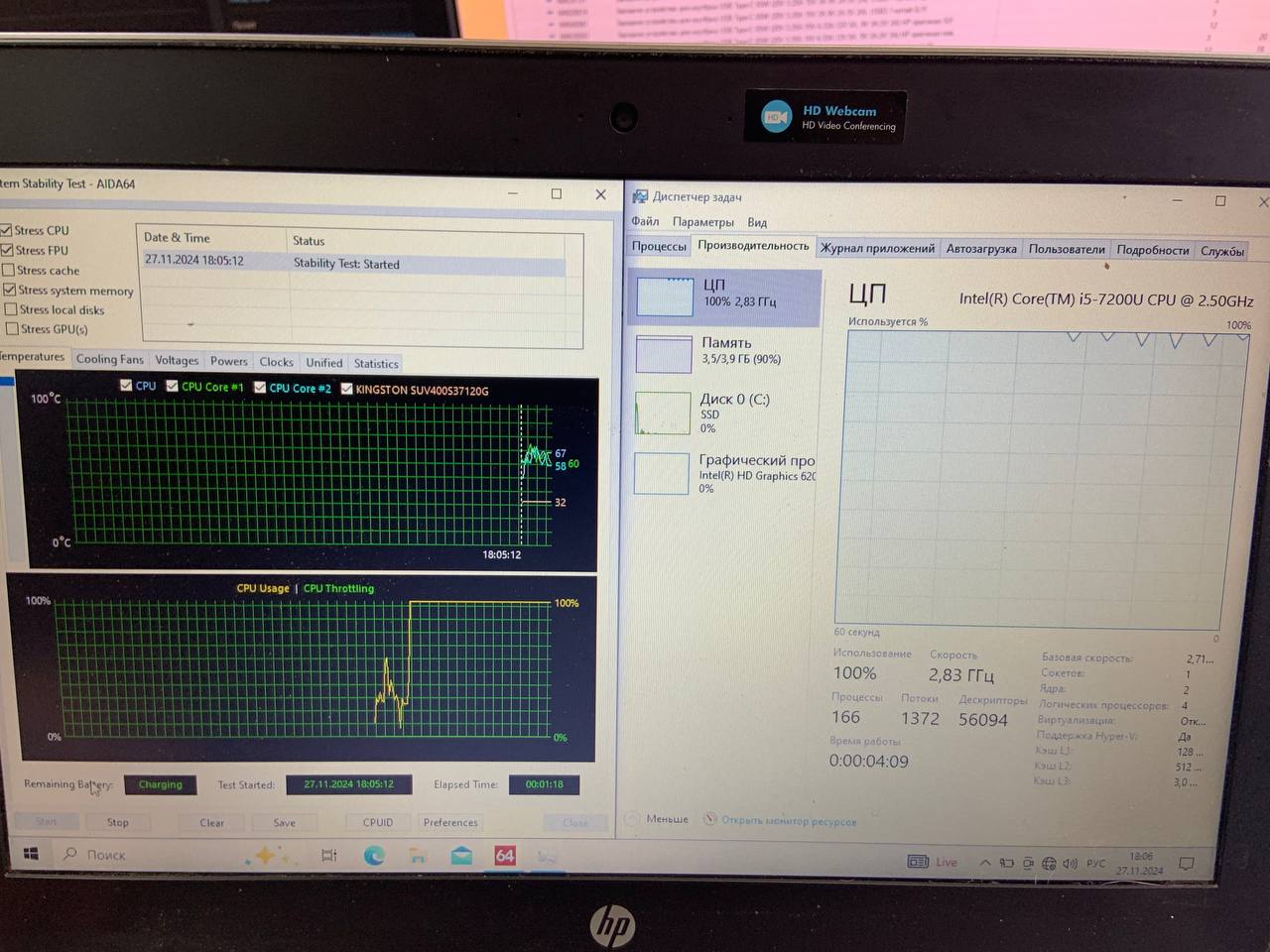Open the notification center icon
Image resolution: width=1270 pixels, height=952 pixels.
(x=1187, y=864)
